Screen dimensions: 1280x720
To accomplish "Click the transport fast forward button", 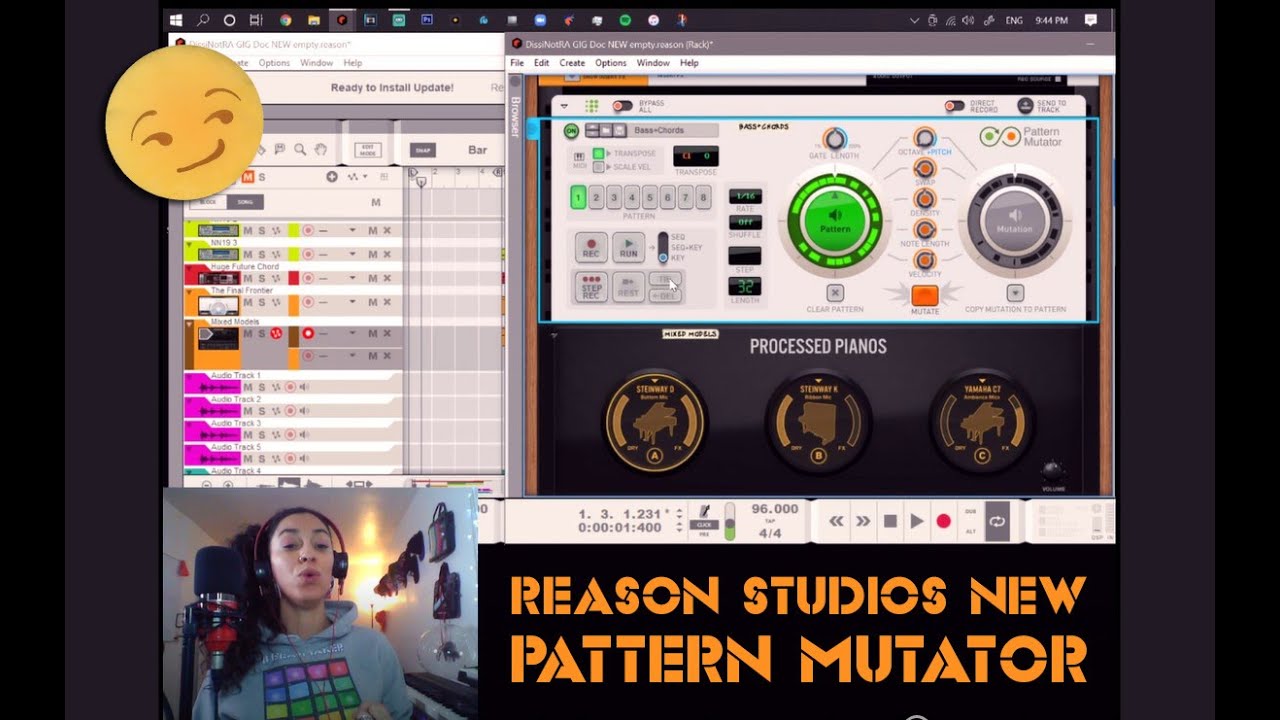I will [863, 521].
